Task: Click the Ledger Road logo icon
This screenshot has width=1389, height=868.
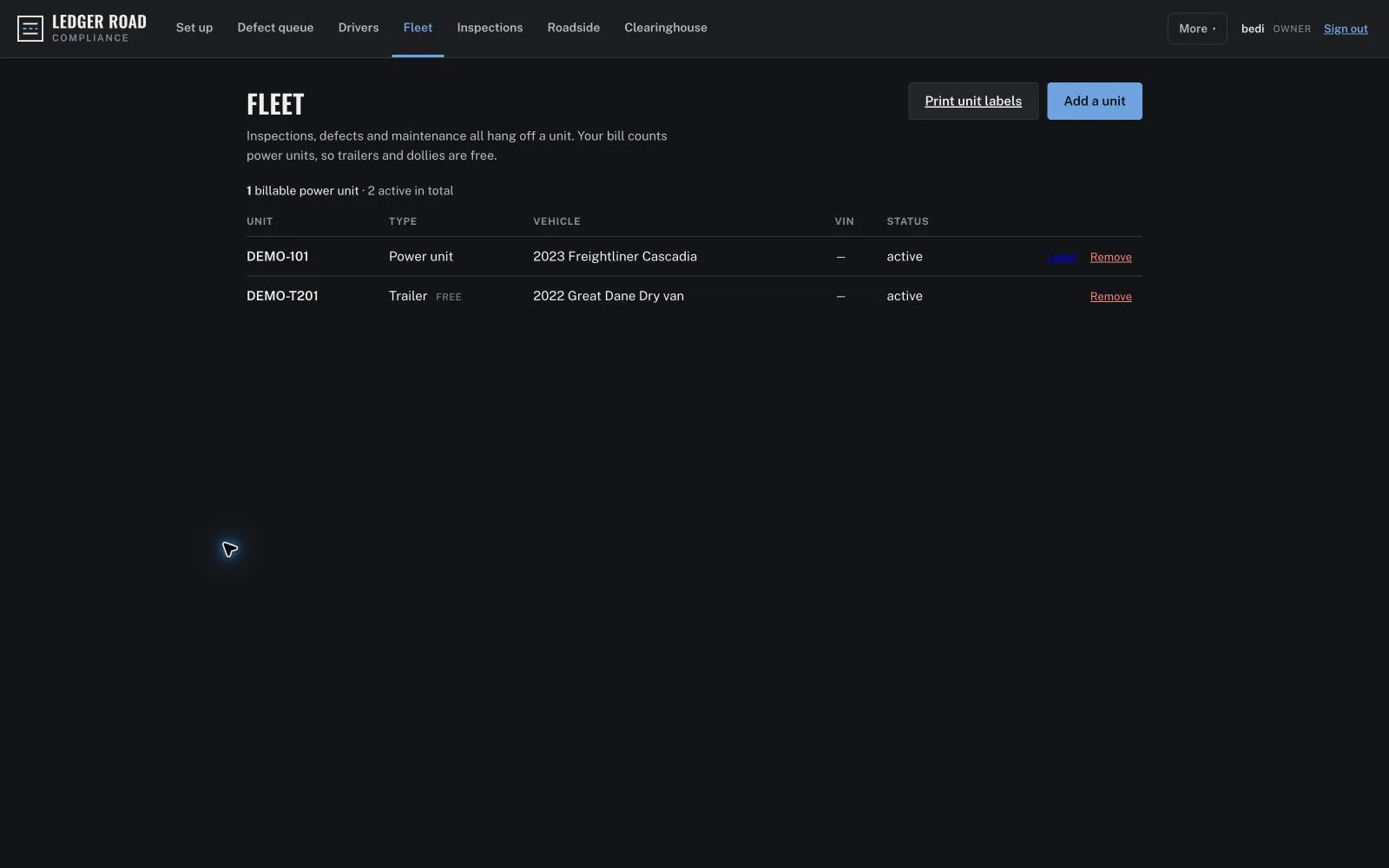Action: (30, 29)
